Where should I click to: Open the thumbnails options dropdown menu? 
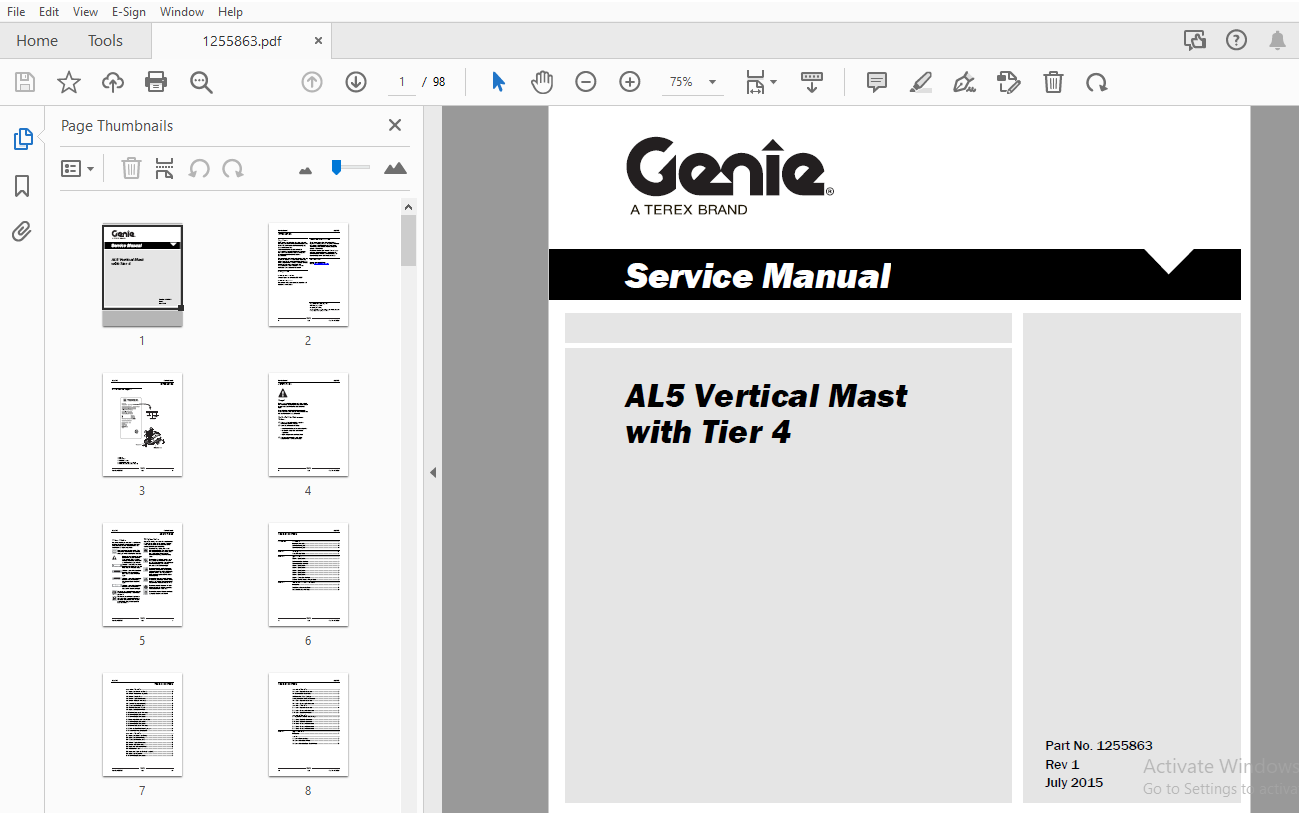pyautogui.click(x=77, y=168)
